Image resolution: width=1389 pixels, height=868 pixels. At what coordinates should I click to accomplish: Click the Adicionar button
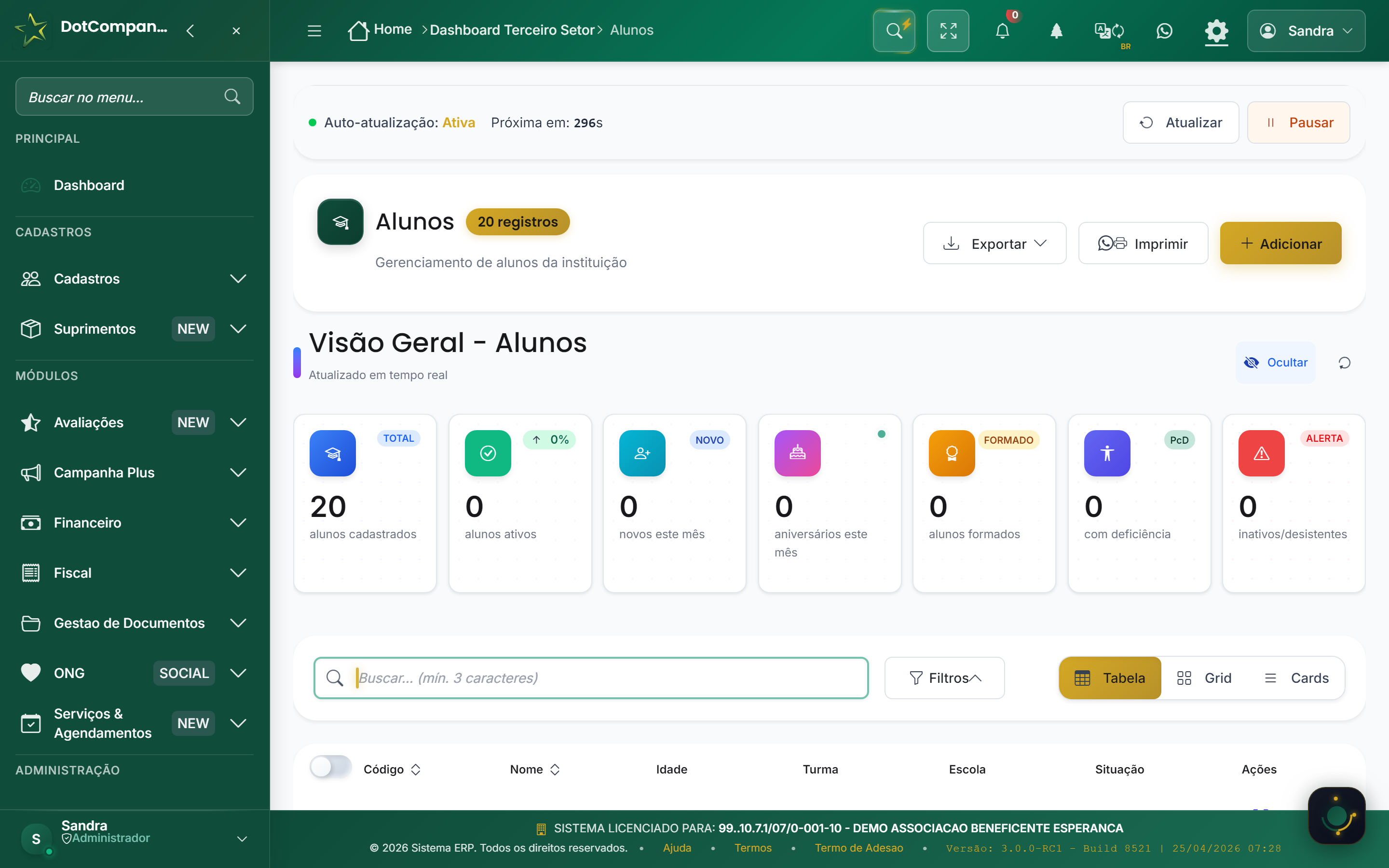click(1280, 244)
